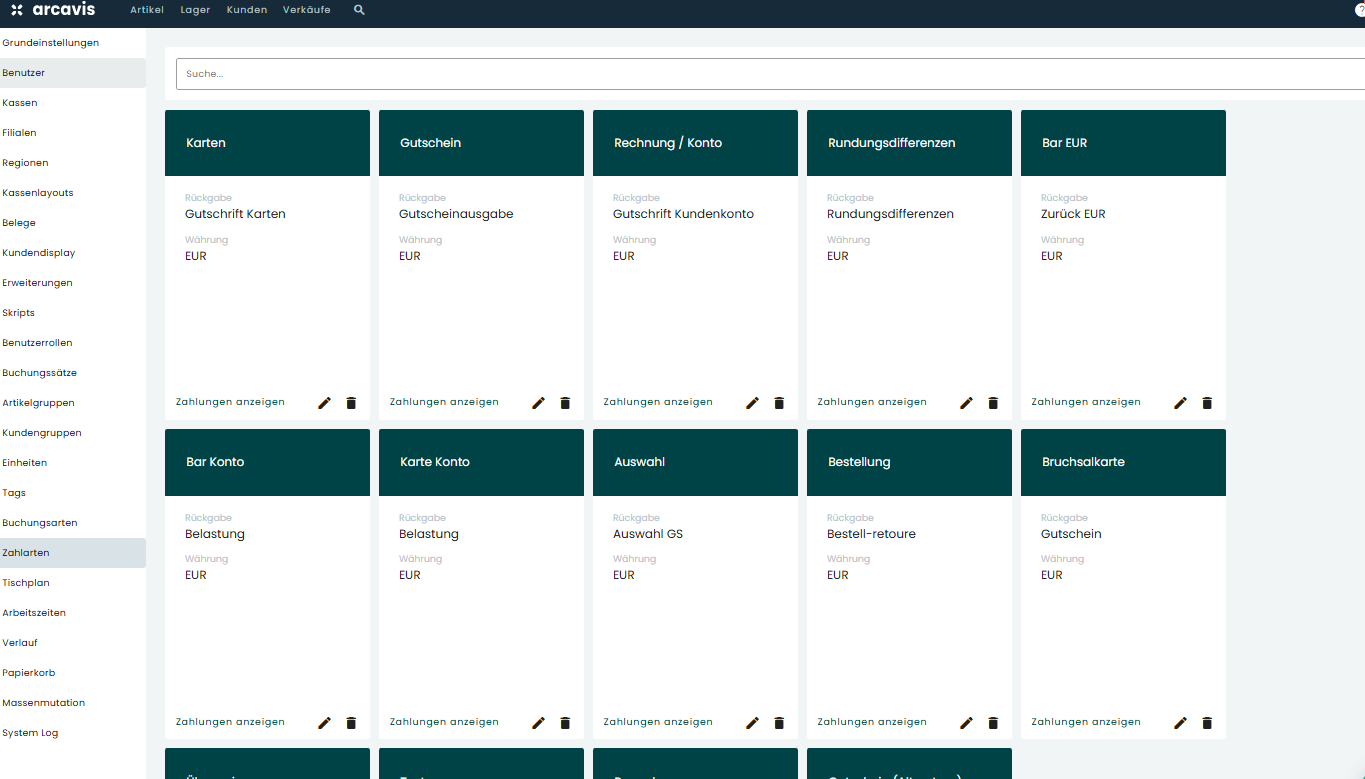Viewport: 1365px width, 779px height.
Task: Open Arbeitszeiten in the sidebar
Action: pos(73,613)
